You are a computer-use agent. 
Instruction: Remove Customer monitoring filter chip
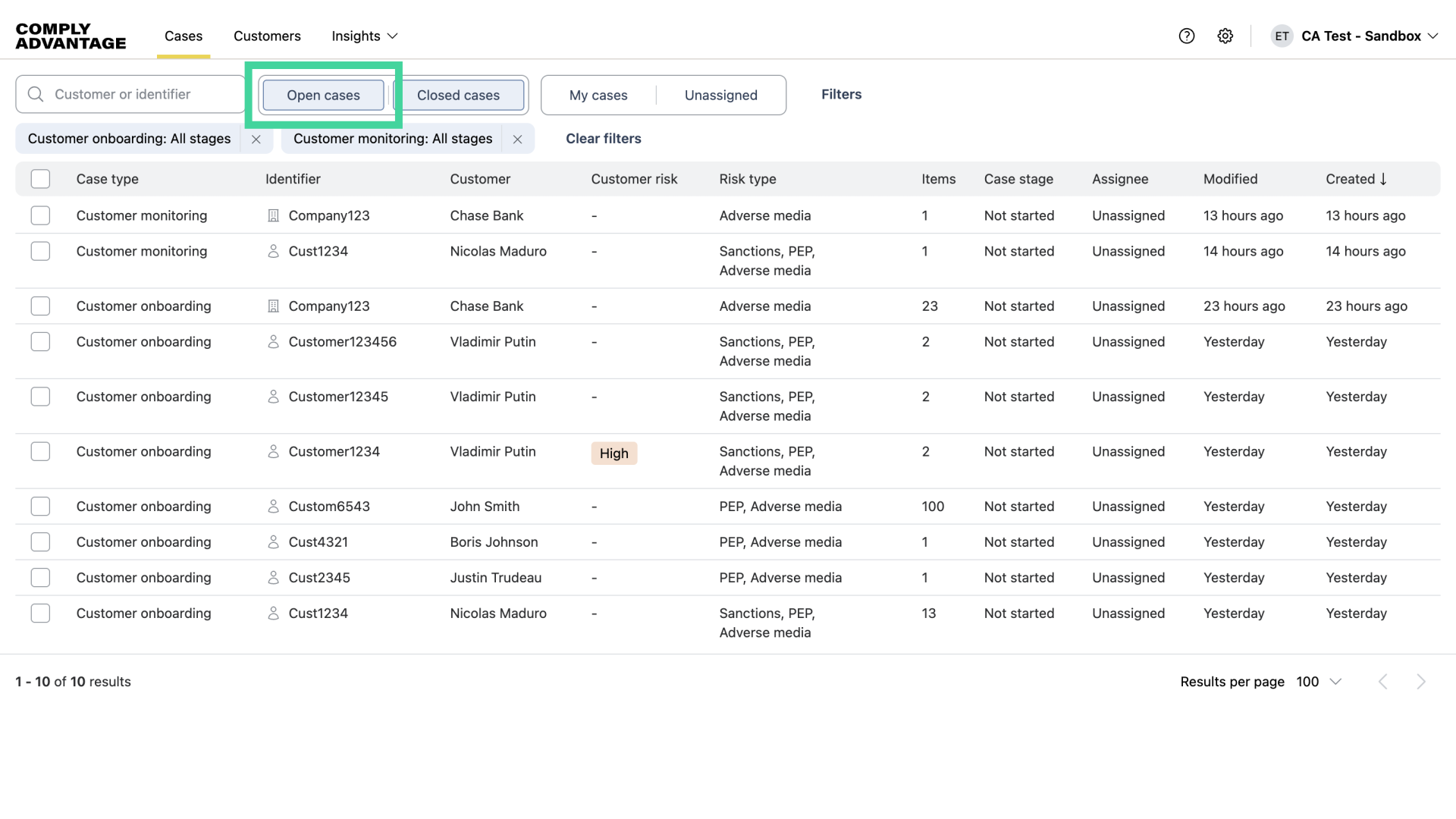click(517, 139)
